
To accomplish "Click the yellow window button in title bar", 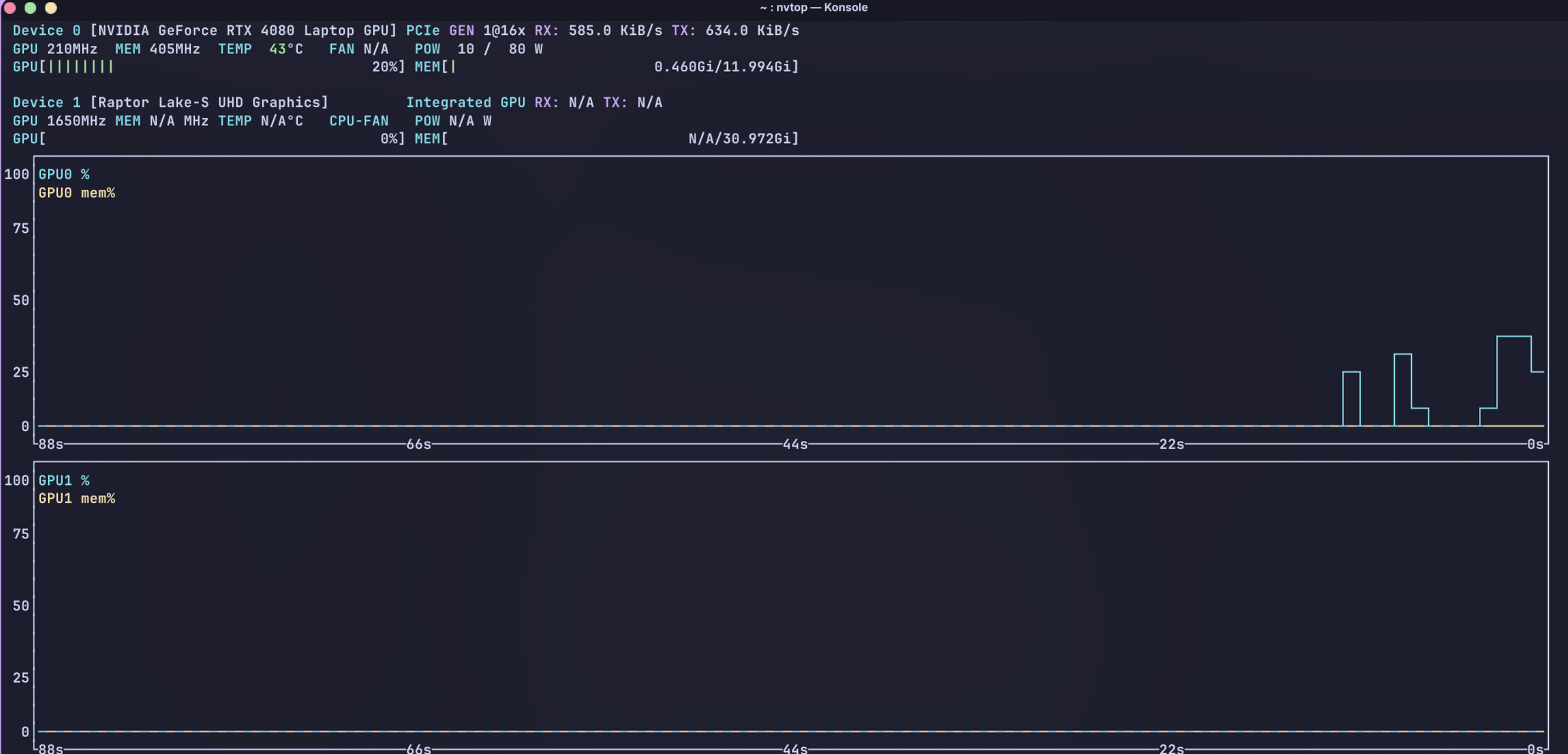I will click(51, 8).
